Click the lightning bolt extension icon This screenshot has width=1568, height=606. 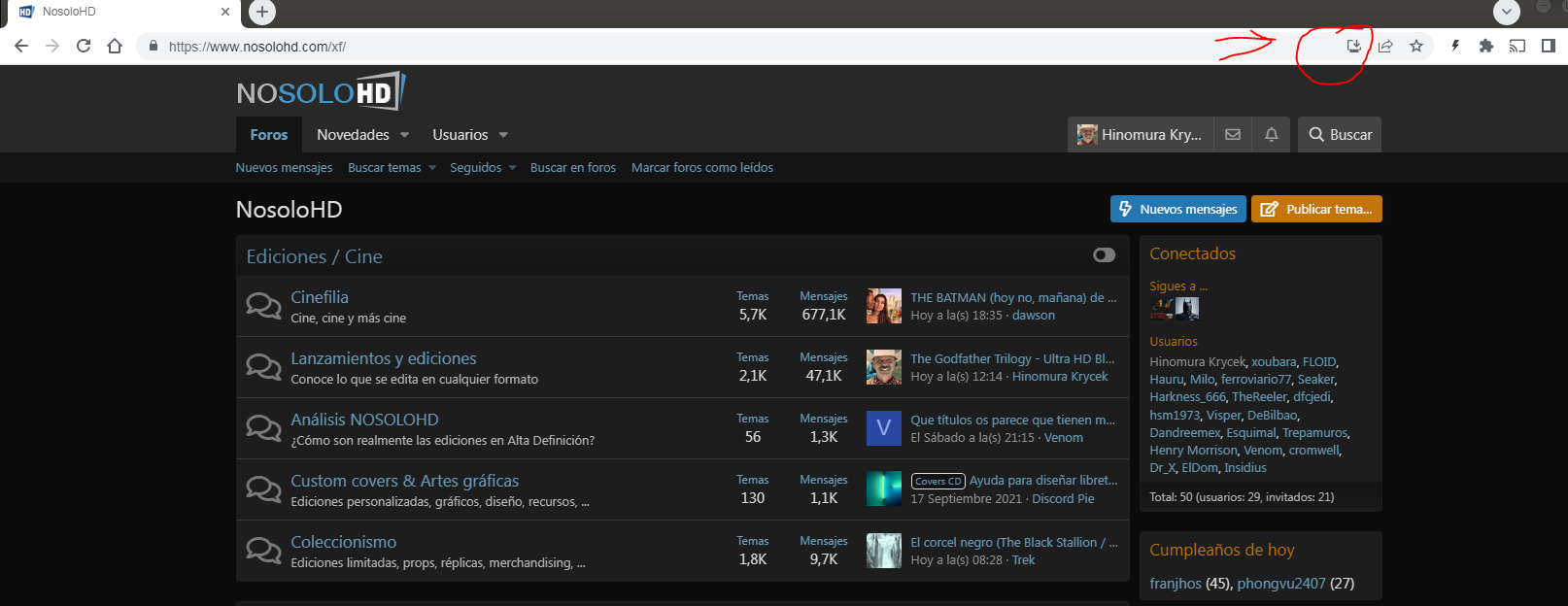click(x=1455, y=46)
